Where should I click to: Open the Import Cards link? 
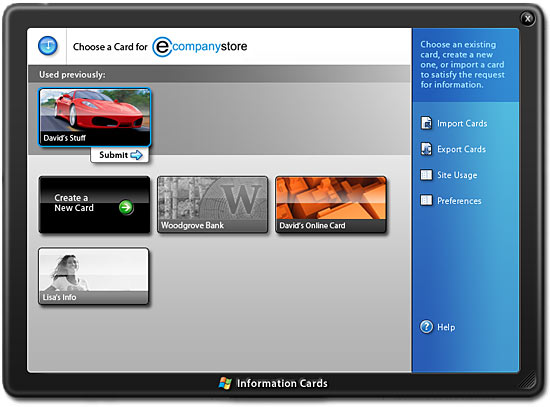pyautogui.click(x=462, y=124)
